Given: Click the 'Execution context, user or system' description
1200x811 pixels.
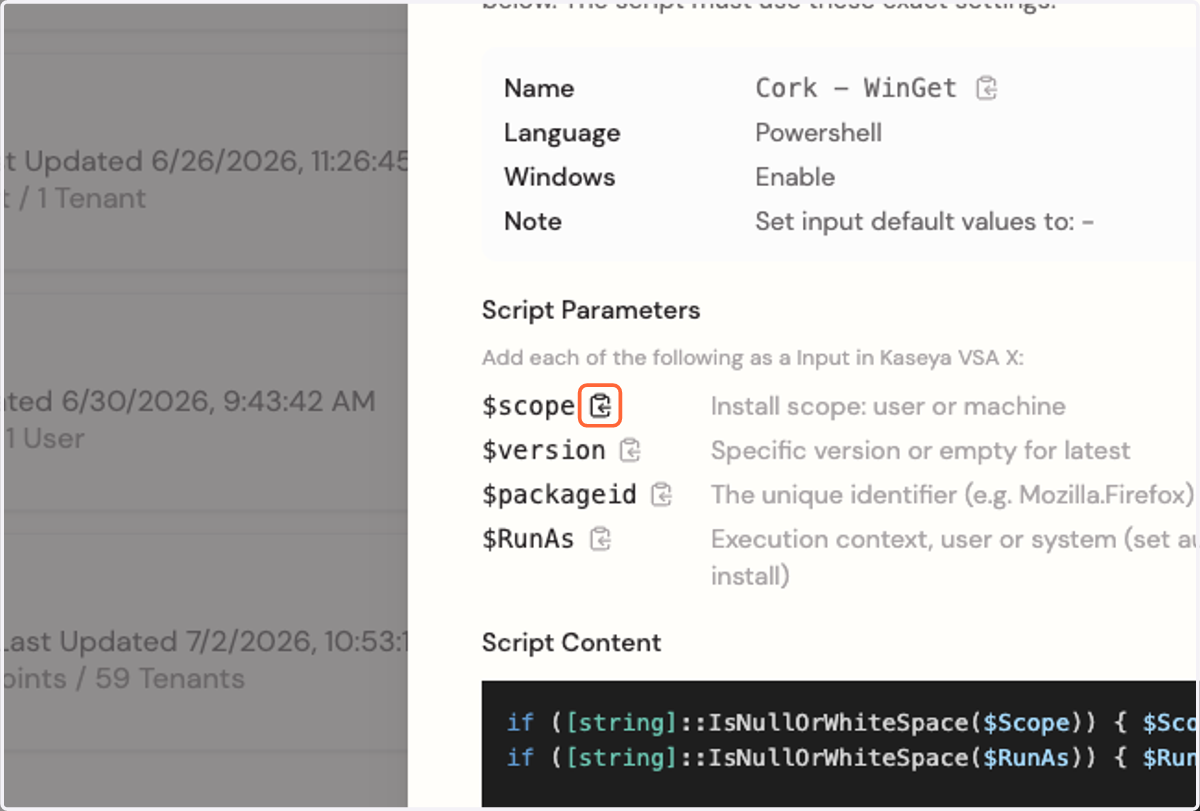Looking at the screenshot, I should click(954, 557).
